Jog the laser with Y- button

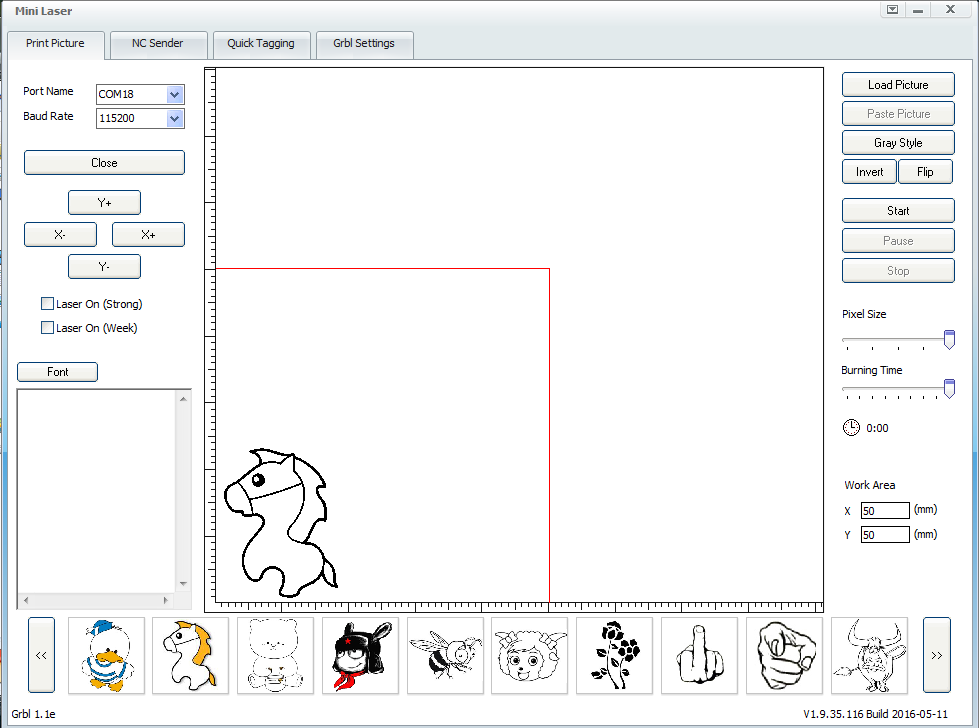(x=104, y=267)
